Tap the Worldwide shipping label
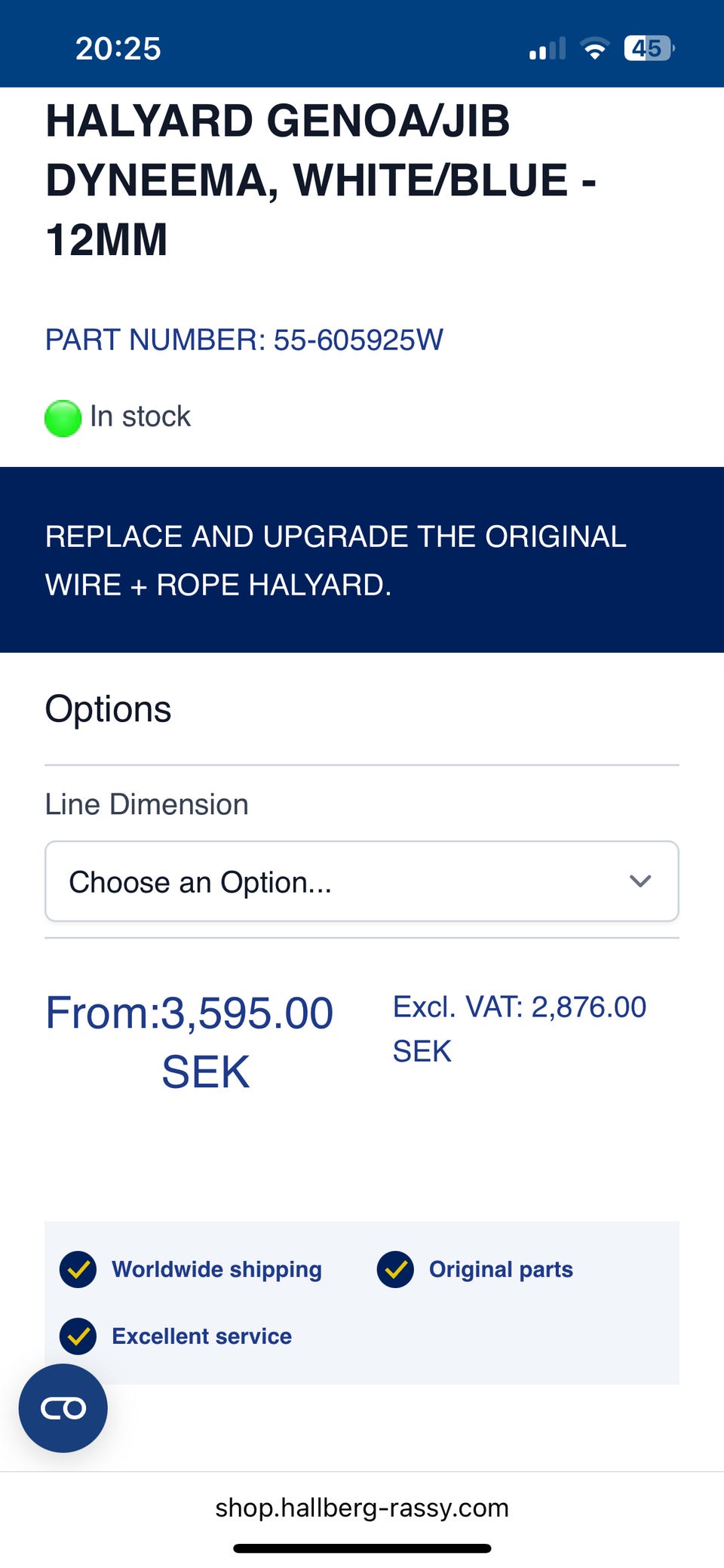 216,1269
